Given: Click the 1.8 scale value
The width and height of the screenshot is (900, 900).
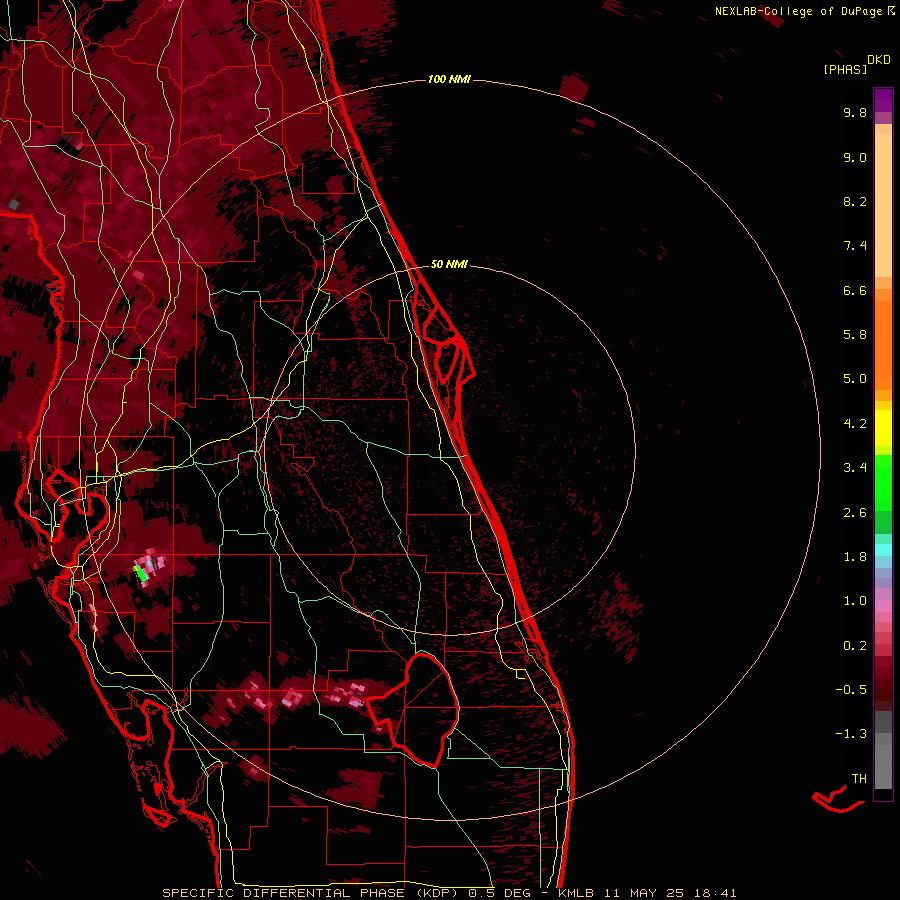Looking at the screenshot, I should [855, 557].
